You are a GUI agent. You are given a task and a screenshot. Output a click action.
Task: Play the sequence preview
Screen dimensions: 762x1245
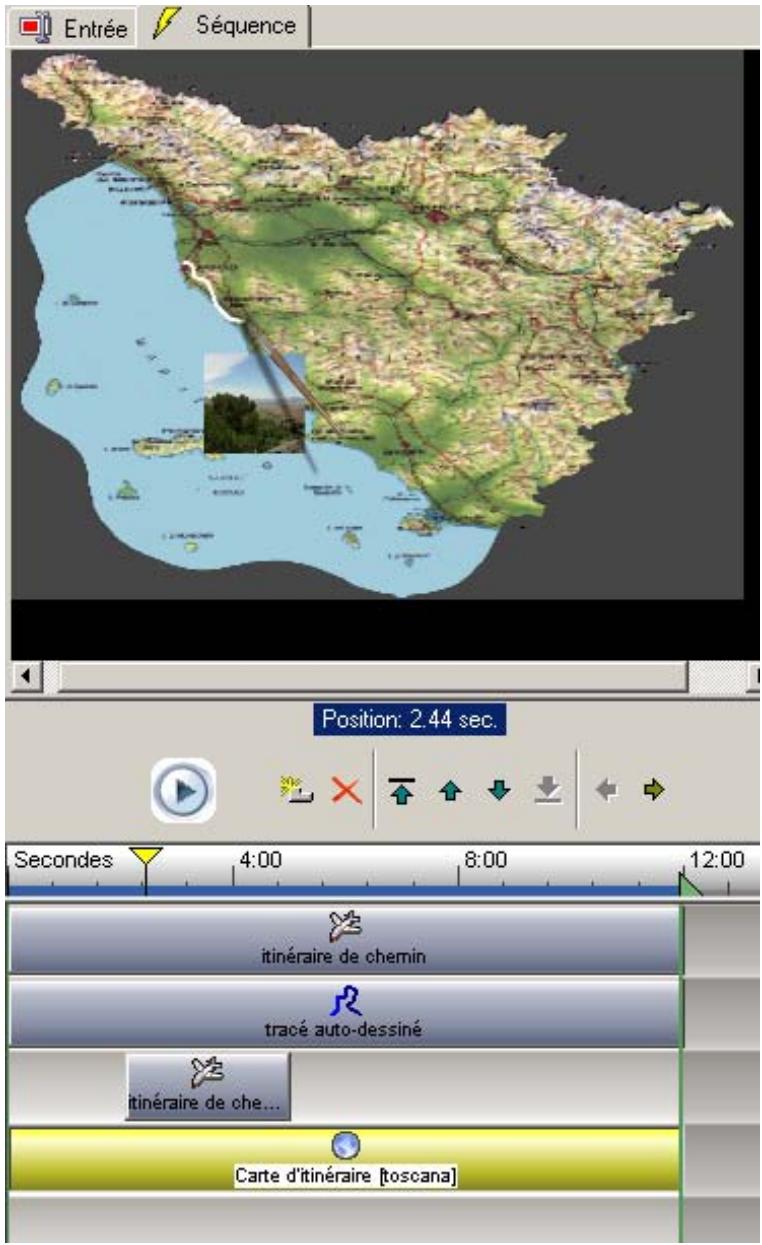tap(184, 790)
